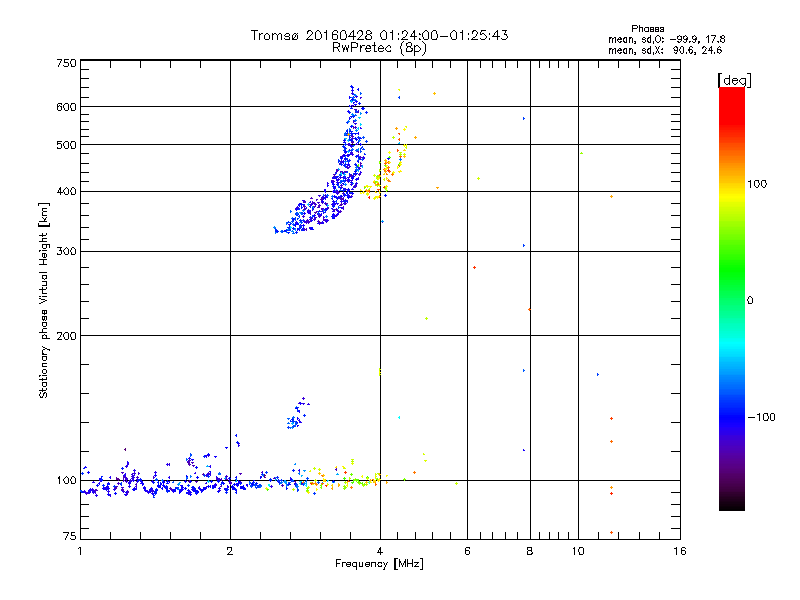This screenshot has width=800, height=600.
Task: Click the '0' colorbar tick label
Action: [750, 300]
